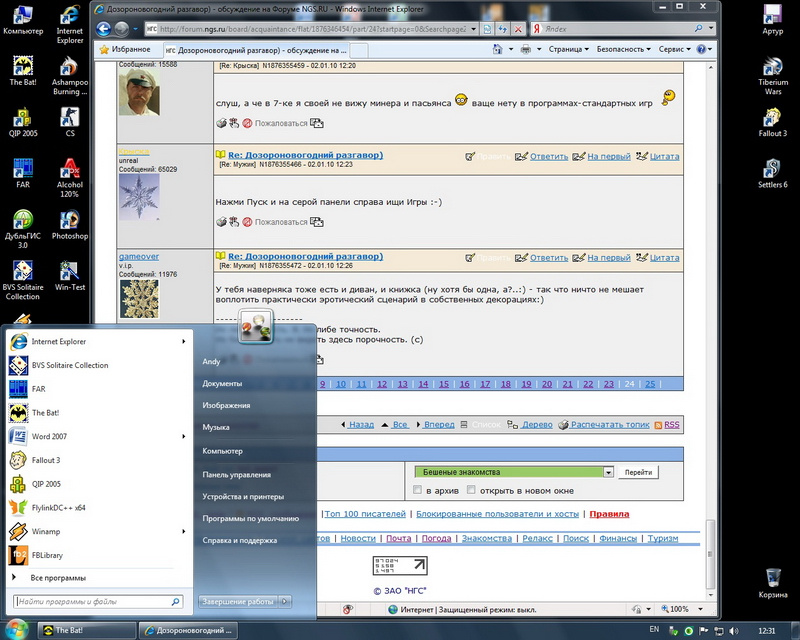Open Win-Test desktop icon
Image resolution: width=800 pixels, height=640 pixels.
pos(70,276)
